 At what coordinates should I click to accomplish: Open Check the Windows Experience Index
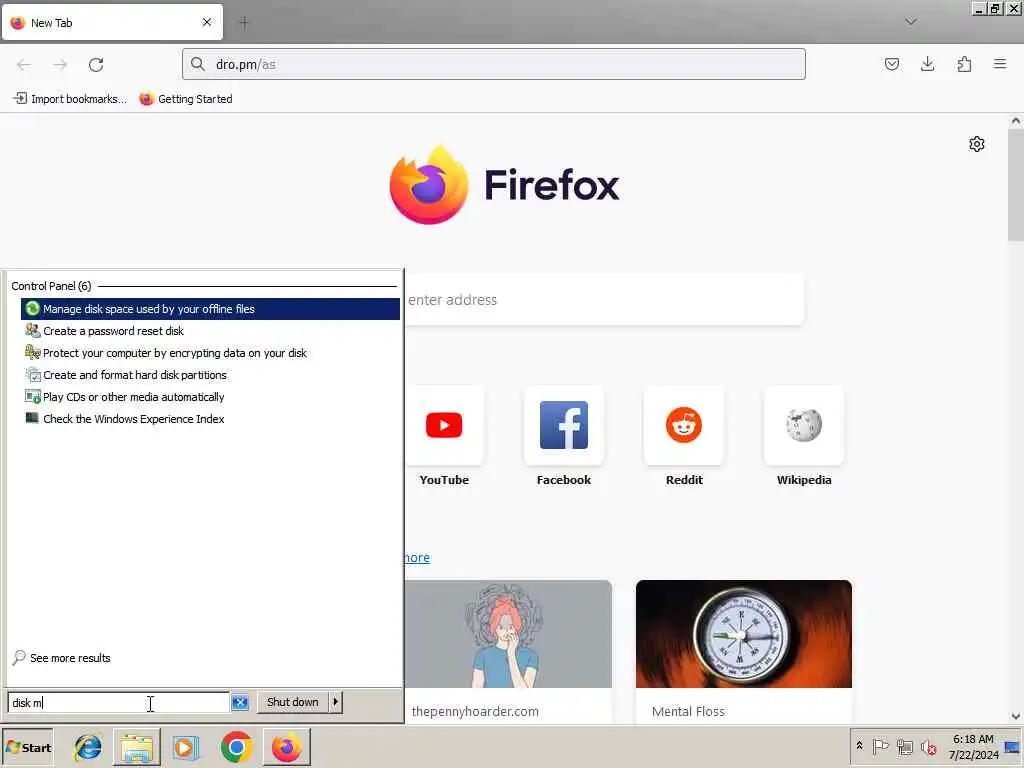pyautogui.click(x=210, y=419)
